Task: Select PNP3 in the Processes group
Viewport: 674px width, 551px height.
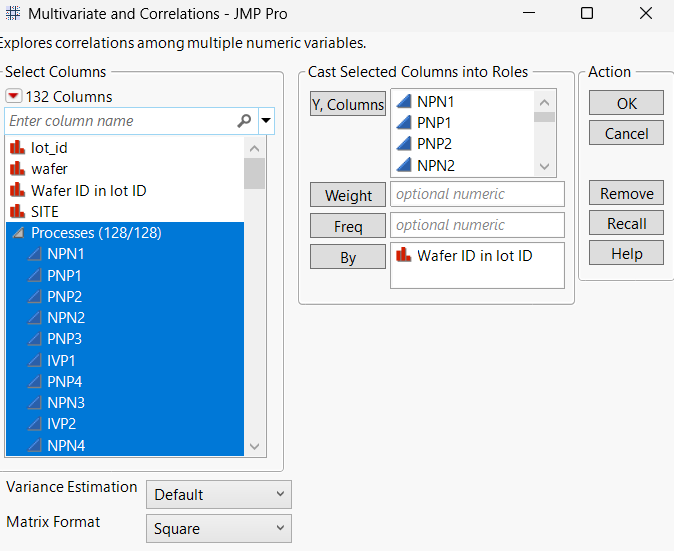Action: 64,339
